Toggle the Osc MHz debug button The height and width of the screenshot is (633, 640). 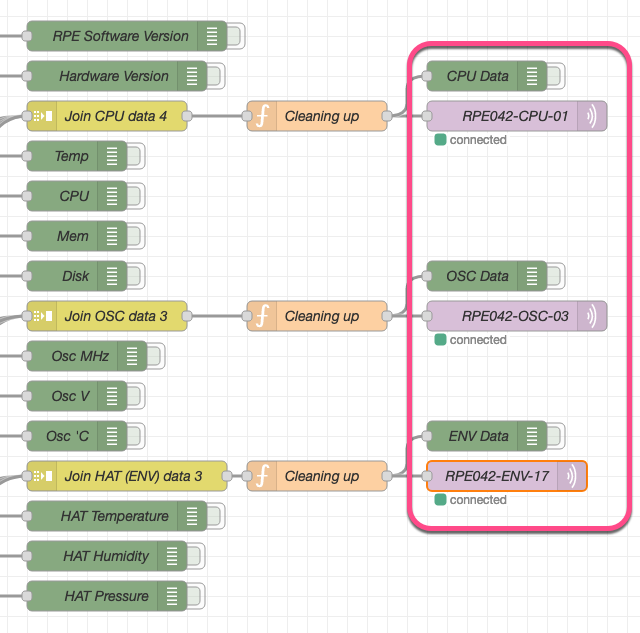[156, 356]
